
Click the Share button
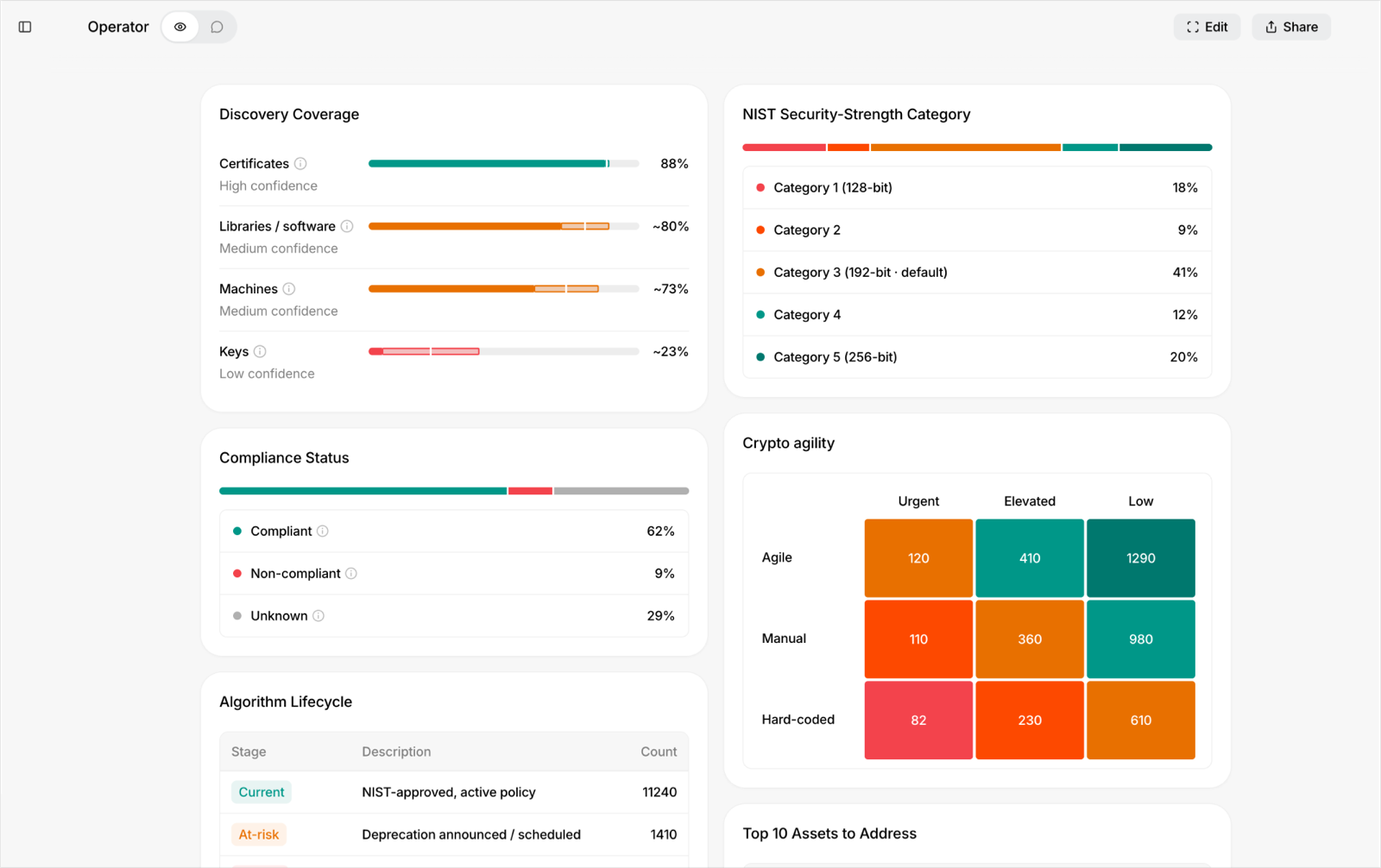click(1291, 27)
